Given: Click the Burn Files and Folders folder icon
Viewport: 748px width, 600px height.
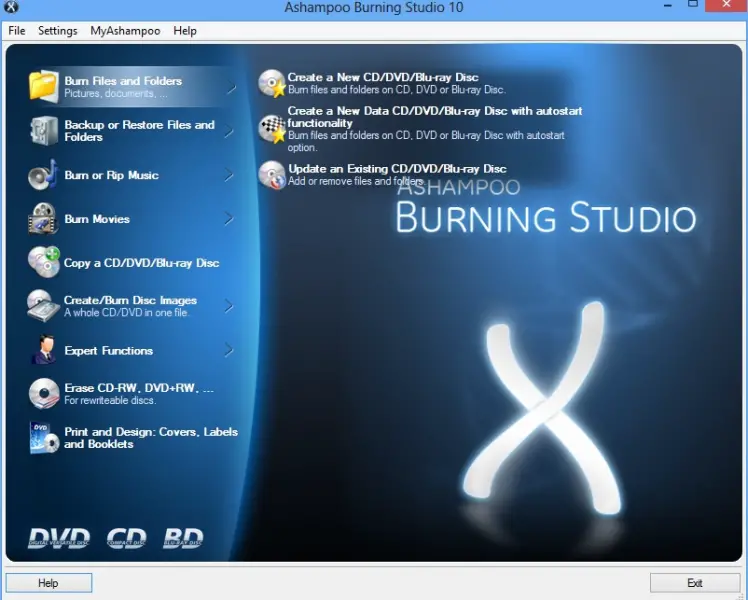Looking at the screenshot, I should [43, 86].
